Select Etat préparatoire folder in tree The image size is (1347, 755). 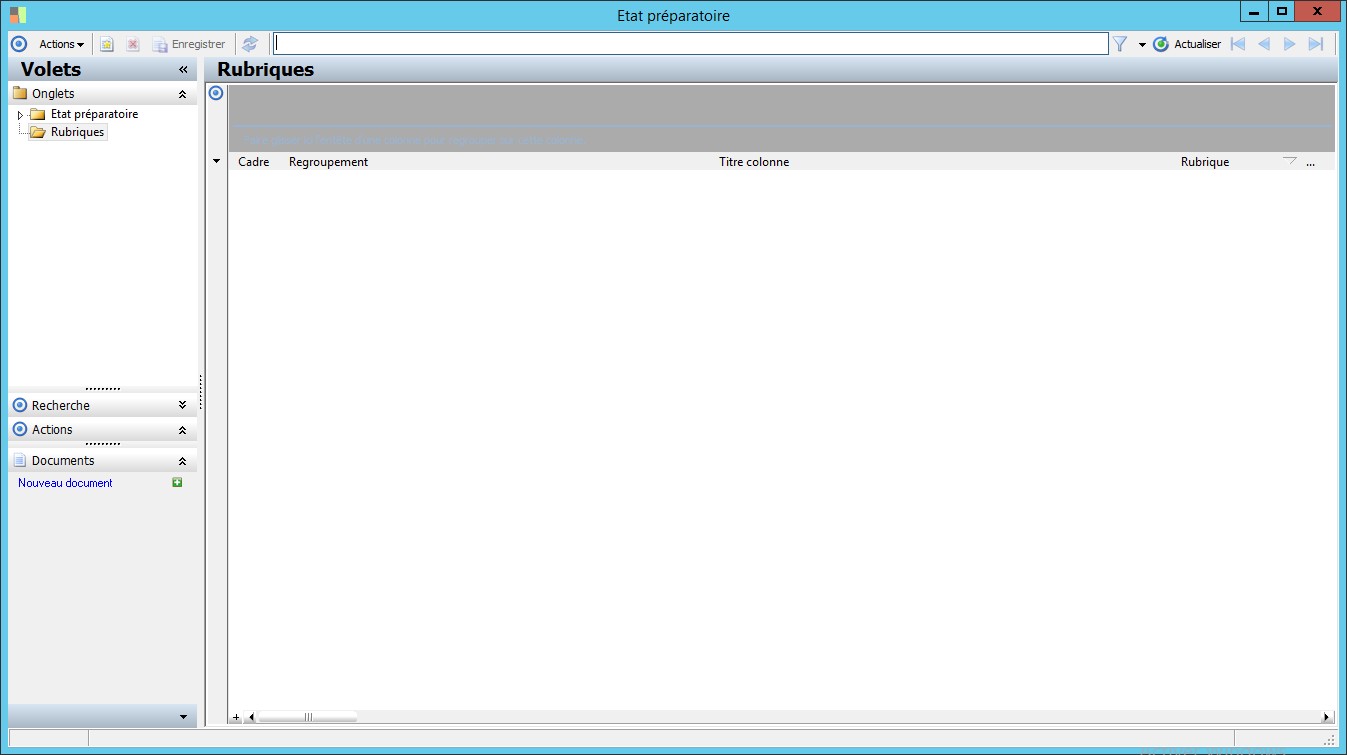click(x=84, y=114)
